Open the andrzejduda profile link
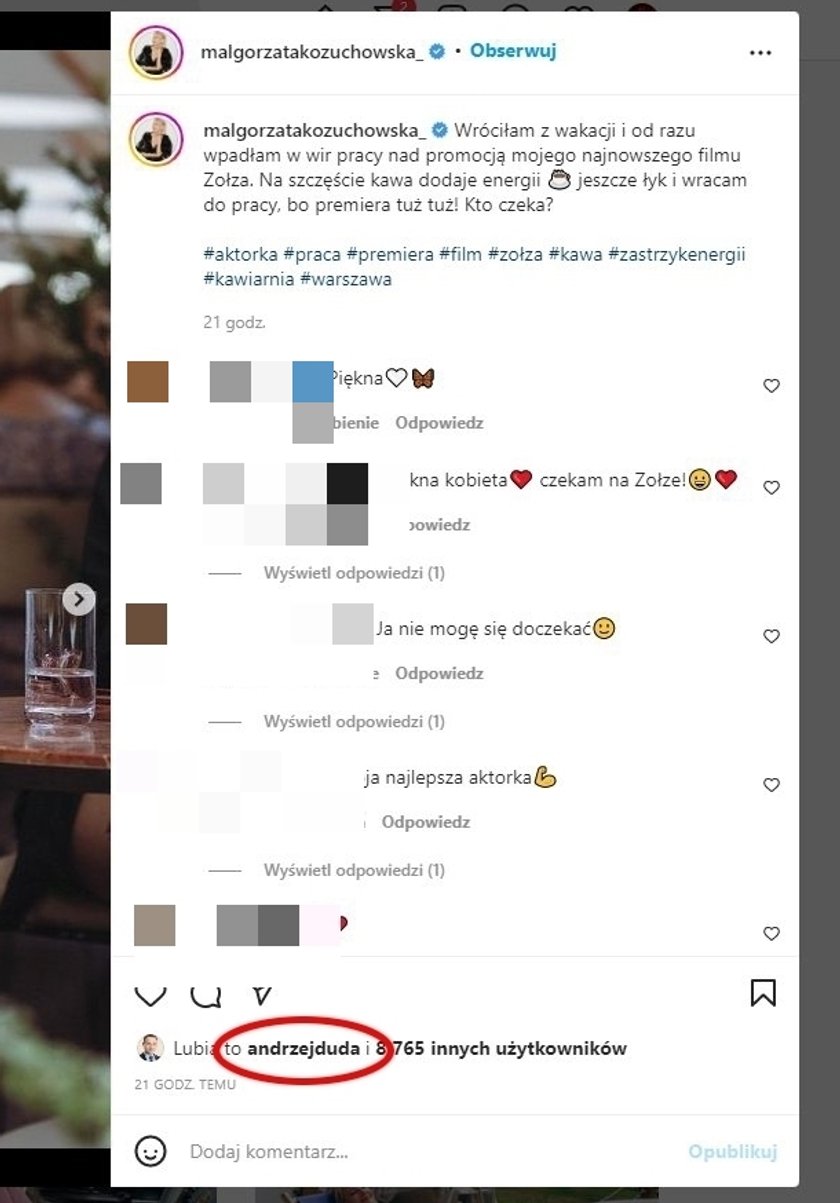 tap(303, 1049)
